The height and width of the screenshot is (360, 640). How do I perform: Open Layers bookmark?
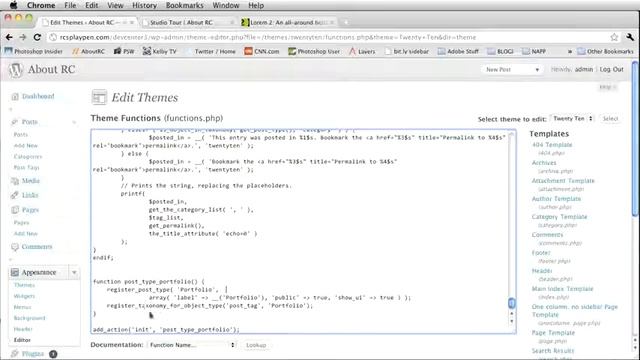point(362,51)
